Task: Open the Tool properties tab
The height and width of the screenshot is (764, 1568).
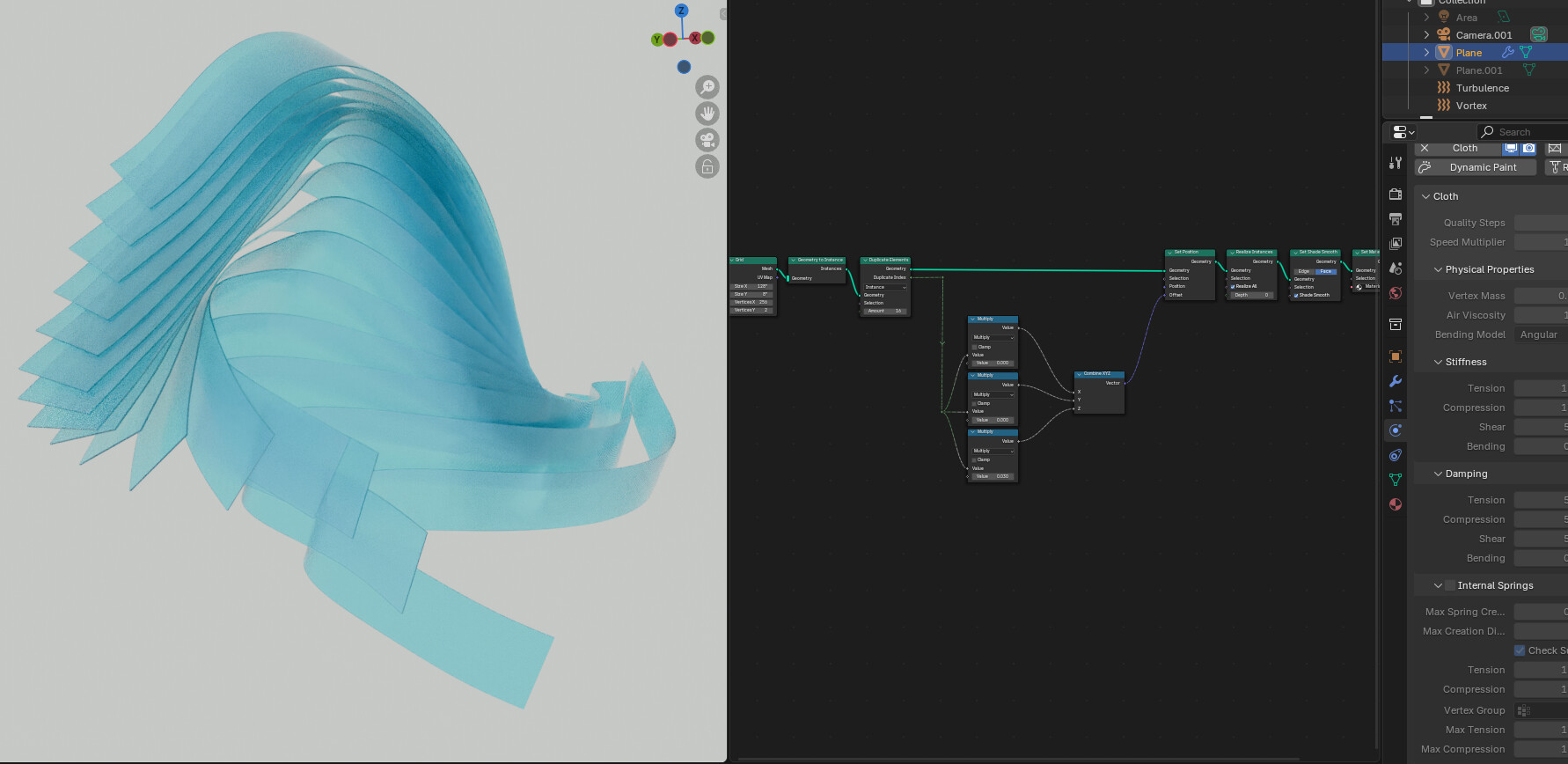Action: tap(1396, 163)
